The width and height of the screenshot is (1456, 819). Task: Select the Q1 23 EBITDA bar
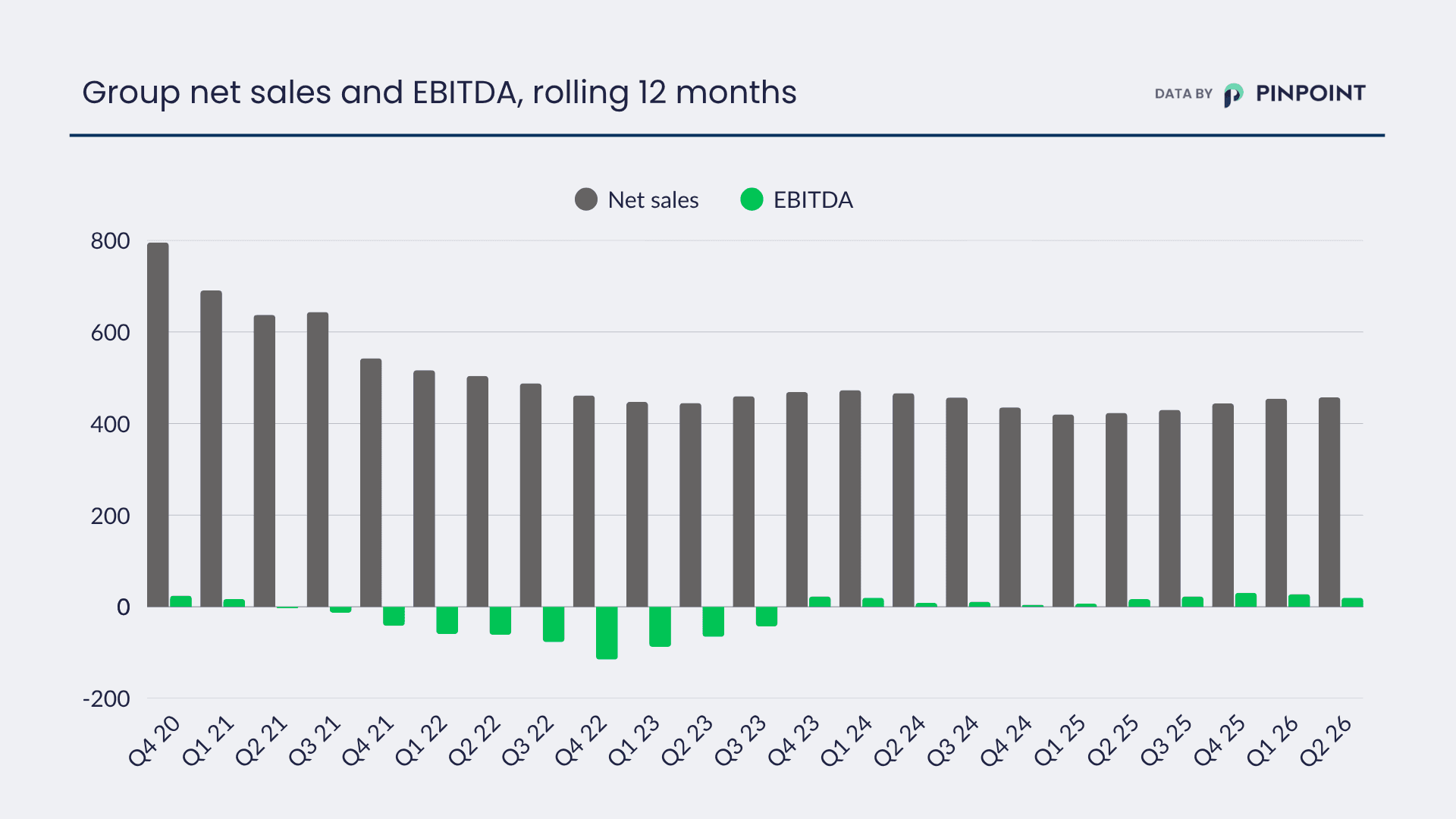660,626
